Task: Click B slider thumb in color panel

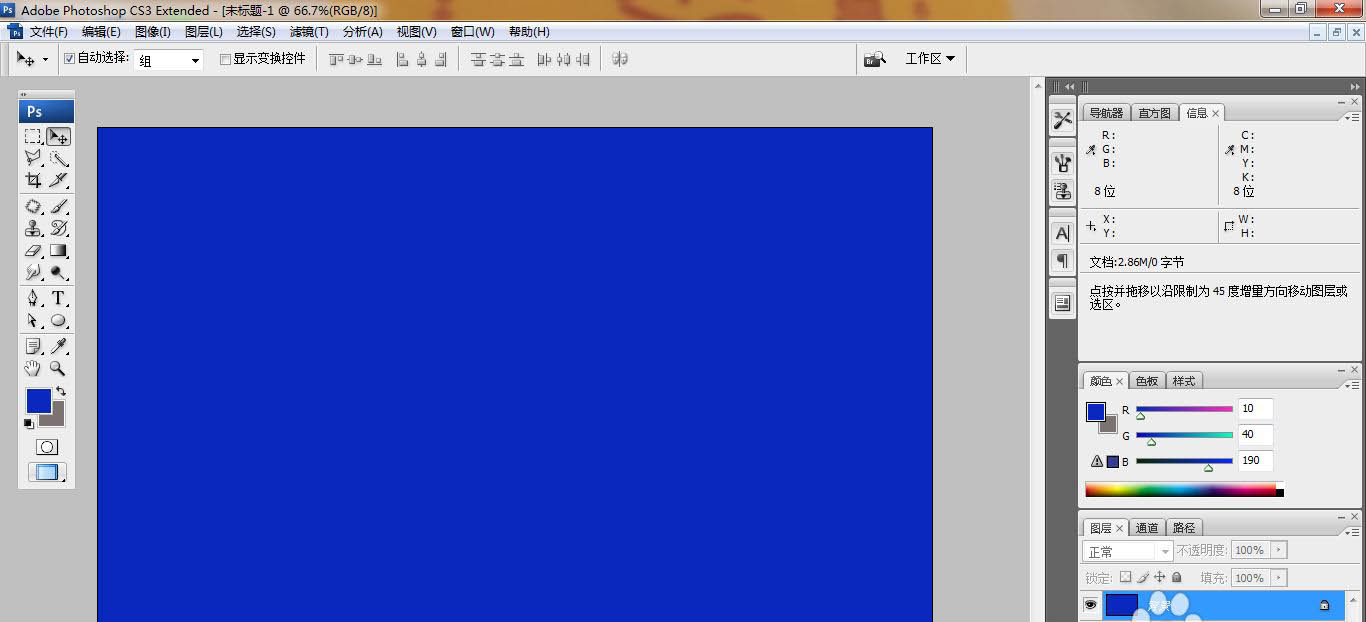Action: [1208, 468]
